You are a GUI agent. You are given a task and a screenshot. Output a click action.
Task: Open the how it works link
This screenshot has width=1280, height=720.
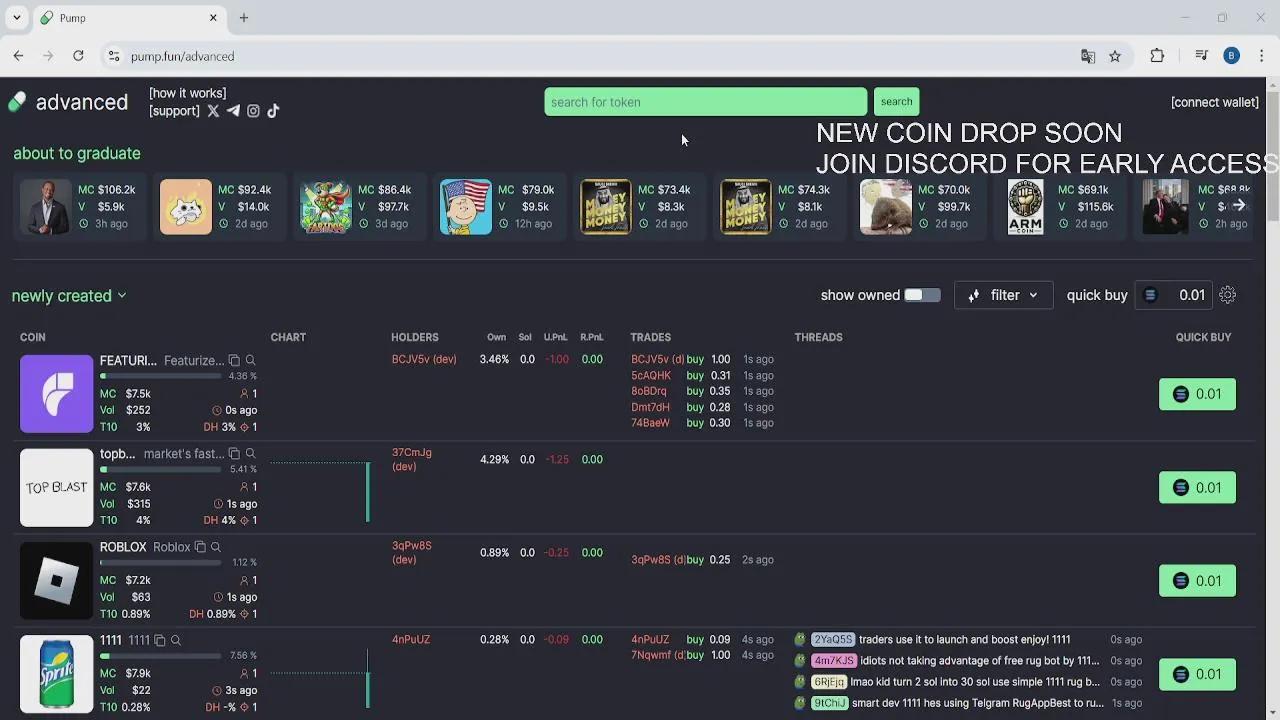[188, 93]
